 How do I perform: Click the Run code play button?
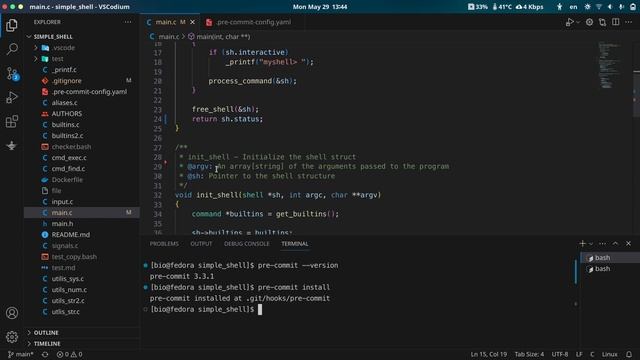(570, 22)
